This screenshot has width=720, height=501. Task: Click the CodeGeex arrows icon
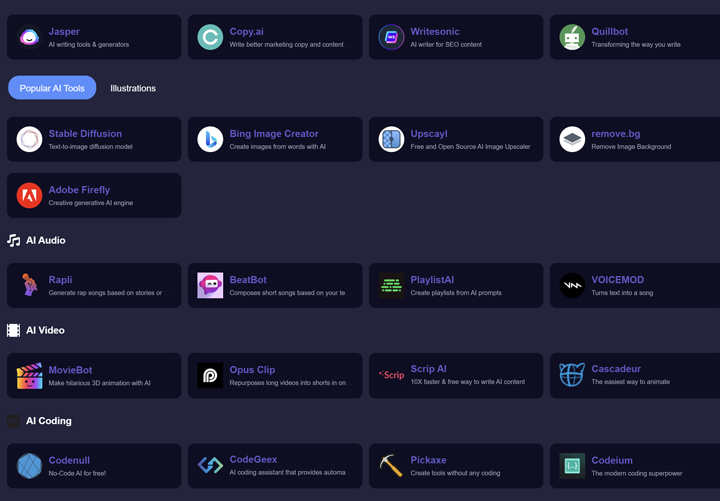(210, 466)
